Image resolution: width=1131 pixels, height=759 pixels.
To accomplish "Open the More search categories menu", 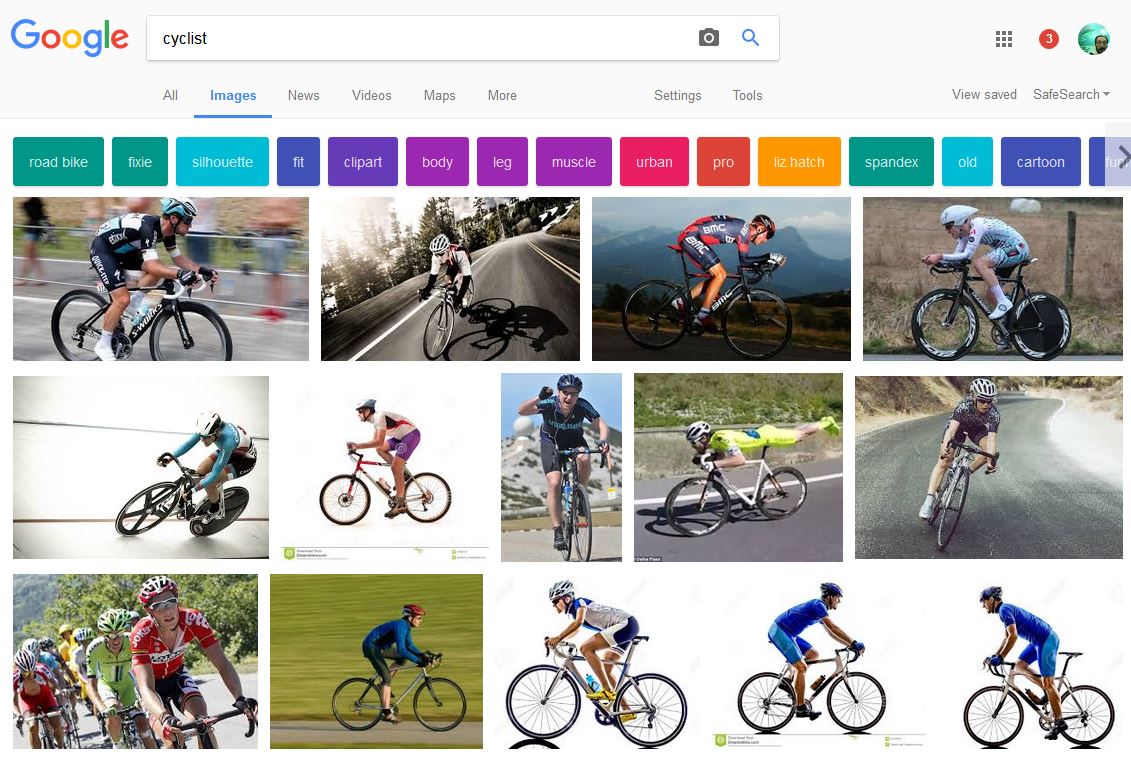I will [502, 96].
